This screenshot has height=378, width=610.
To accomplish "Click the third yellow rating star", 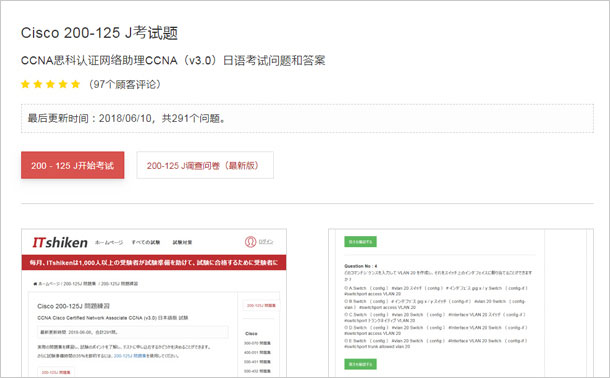I will click(50, 84).
